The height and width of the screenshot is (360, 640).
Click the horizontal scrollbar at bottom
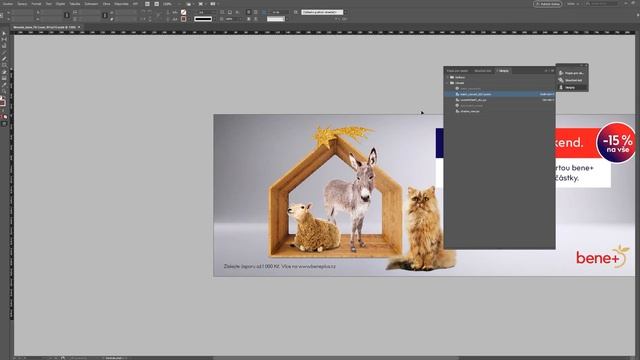335,358
